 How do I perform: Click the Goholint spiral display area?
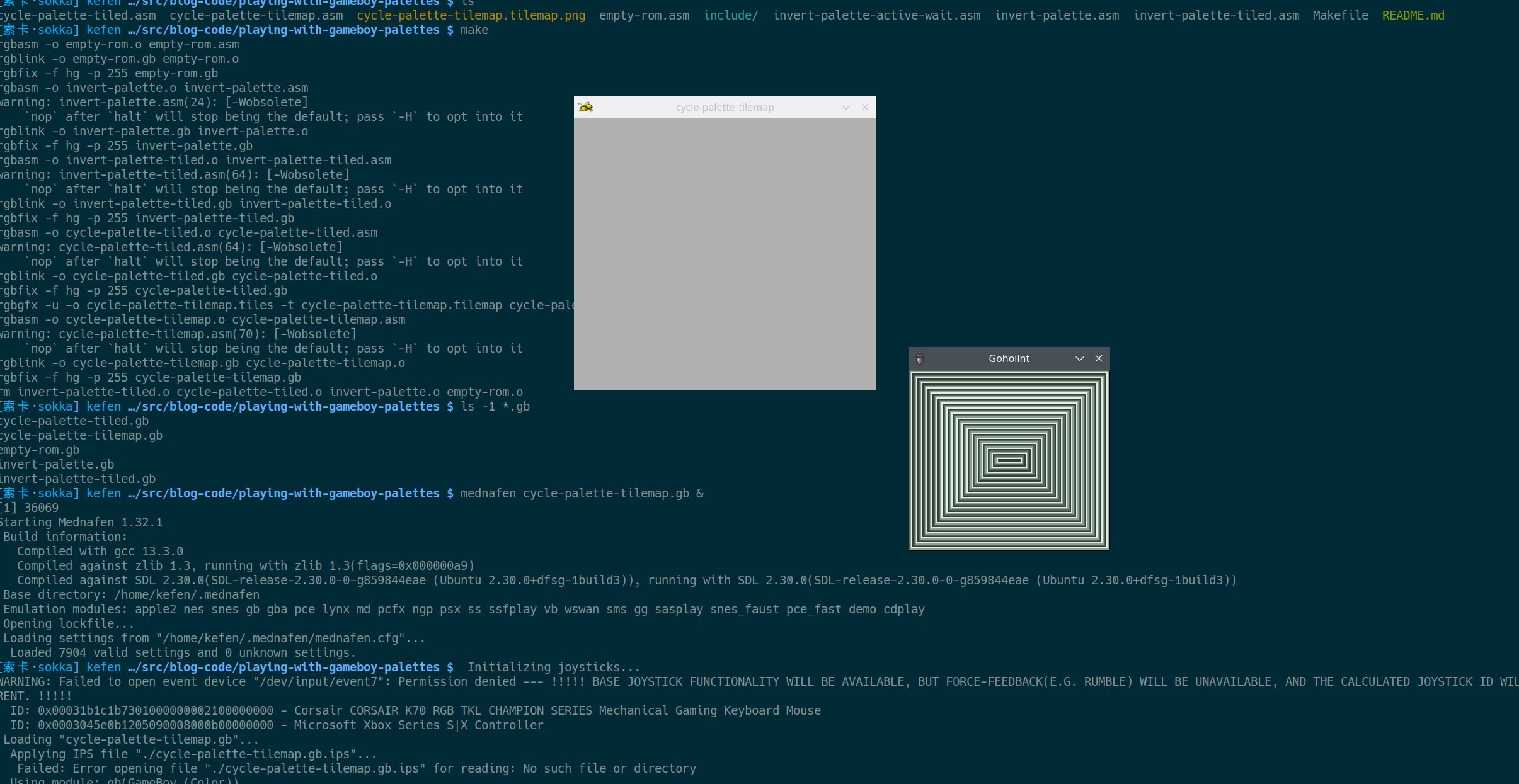click(1009, 460)
